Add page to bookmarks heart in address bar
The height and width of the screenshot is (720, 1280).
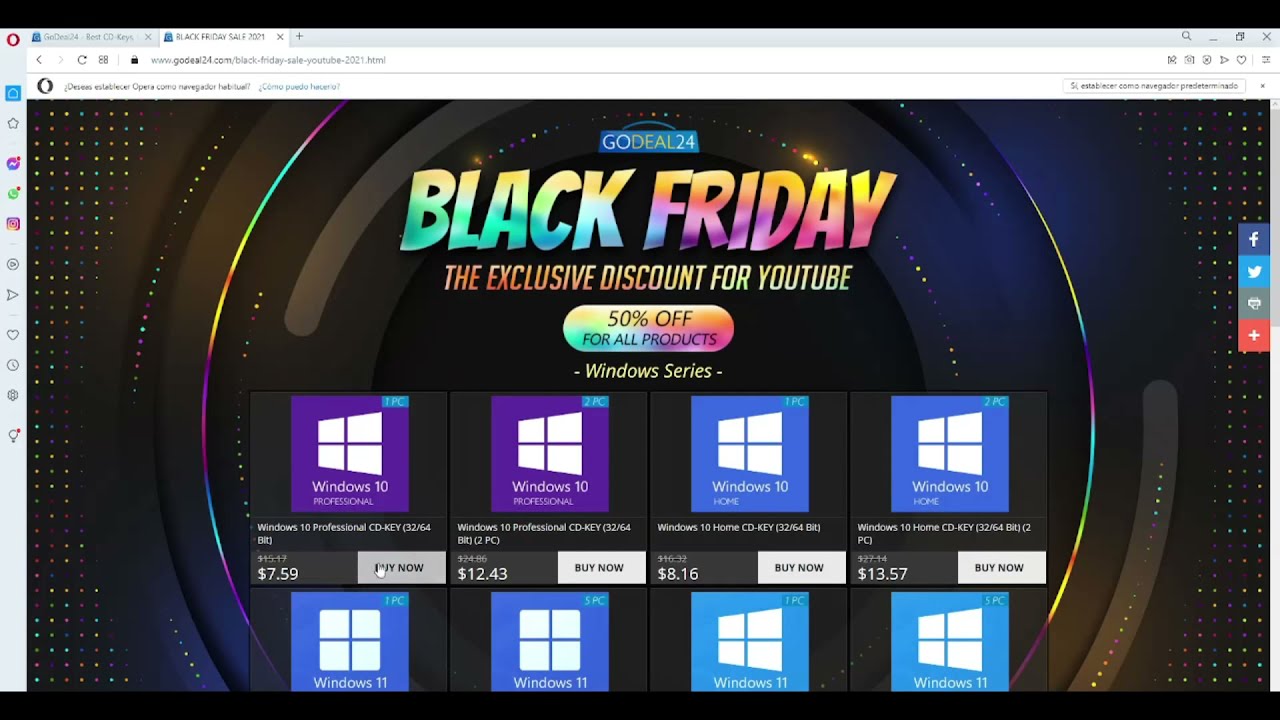(1242, 60)
